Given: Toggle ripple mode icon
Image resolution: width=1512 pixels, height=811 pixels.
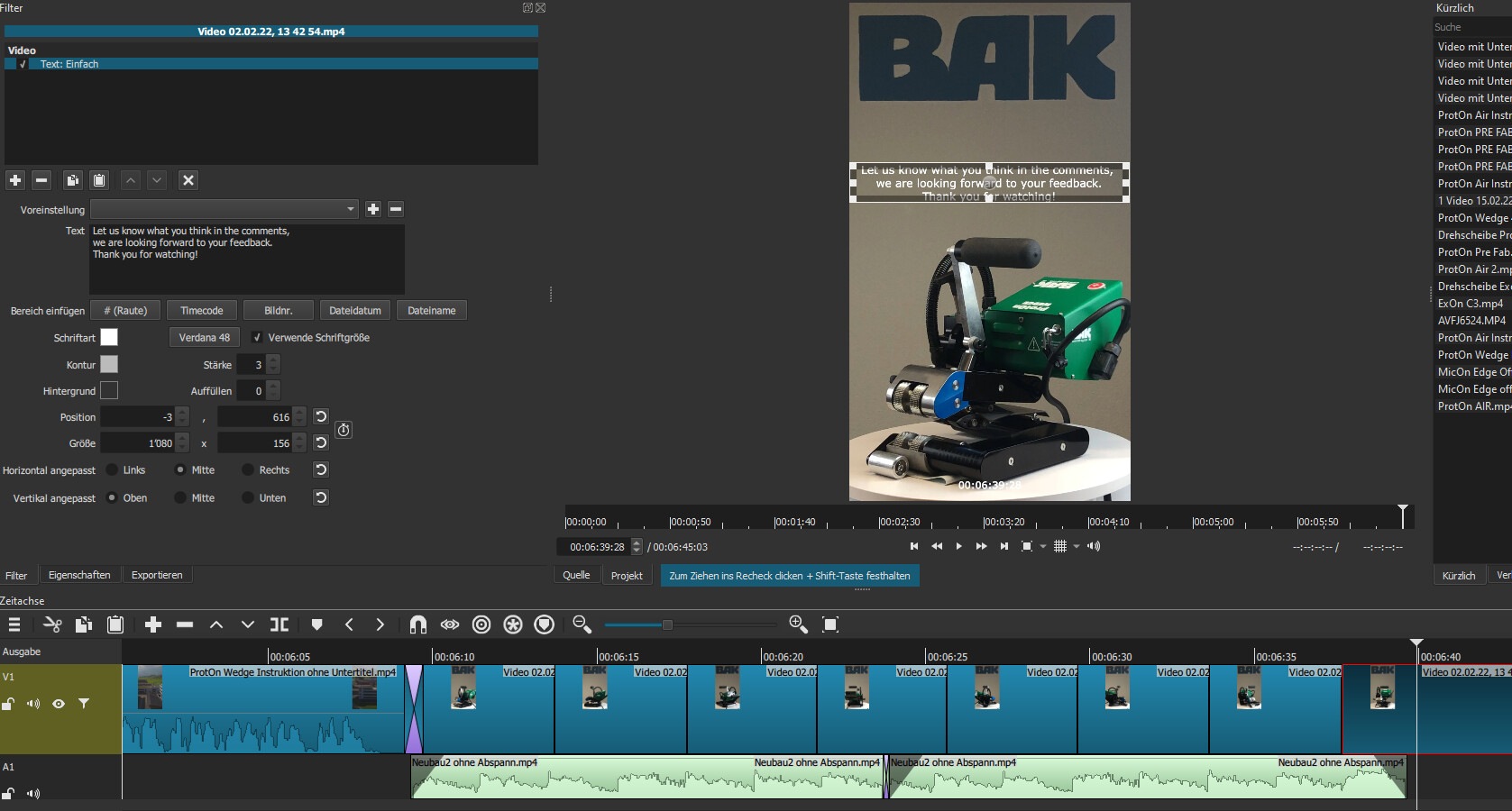Looking at the screenshot, I should (481, 624).
